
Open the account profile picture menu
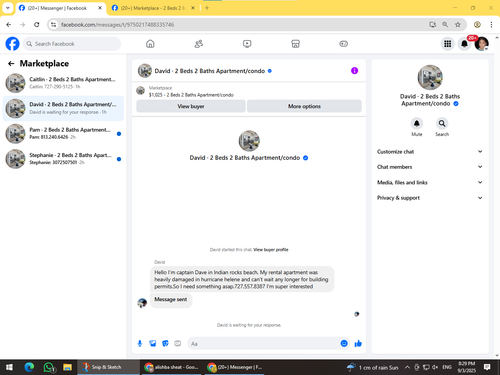pyautogui.click(x=482, y=44)
